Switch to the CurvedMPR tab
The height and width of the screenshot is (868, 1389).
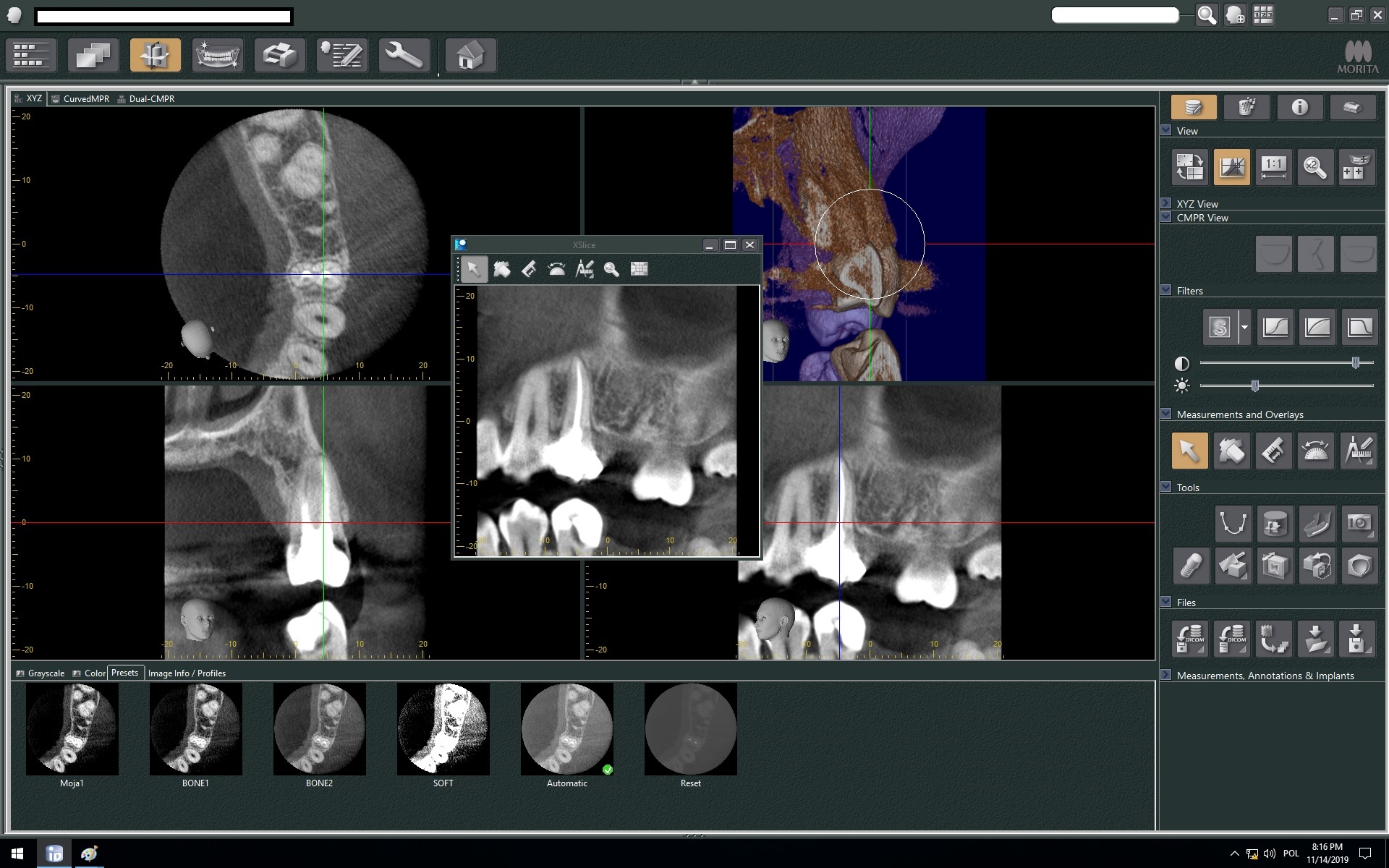point(80,99)
